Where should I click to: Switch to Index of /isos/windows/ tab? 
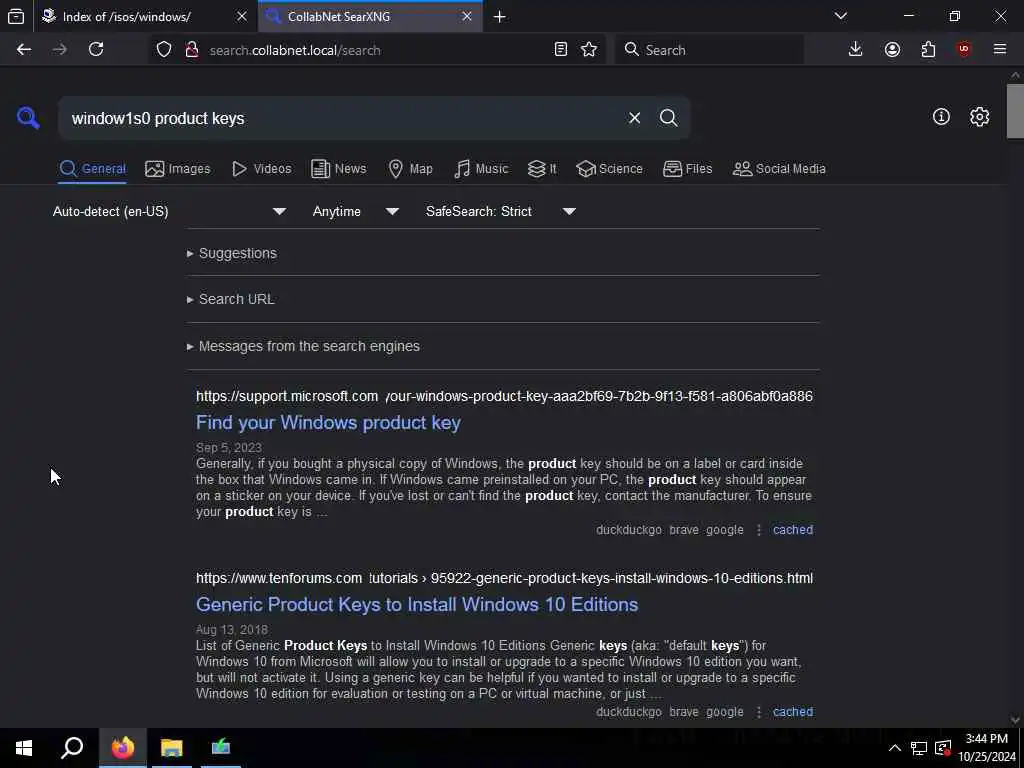[145, 16]
